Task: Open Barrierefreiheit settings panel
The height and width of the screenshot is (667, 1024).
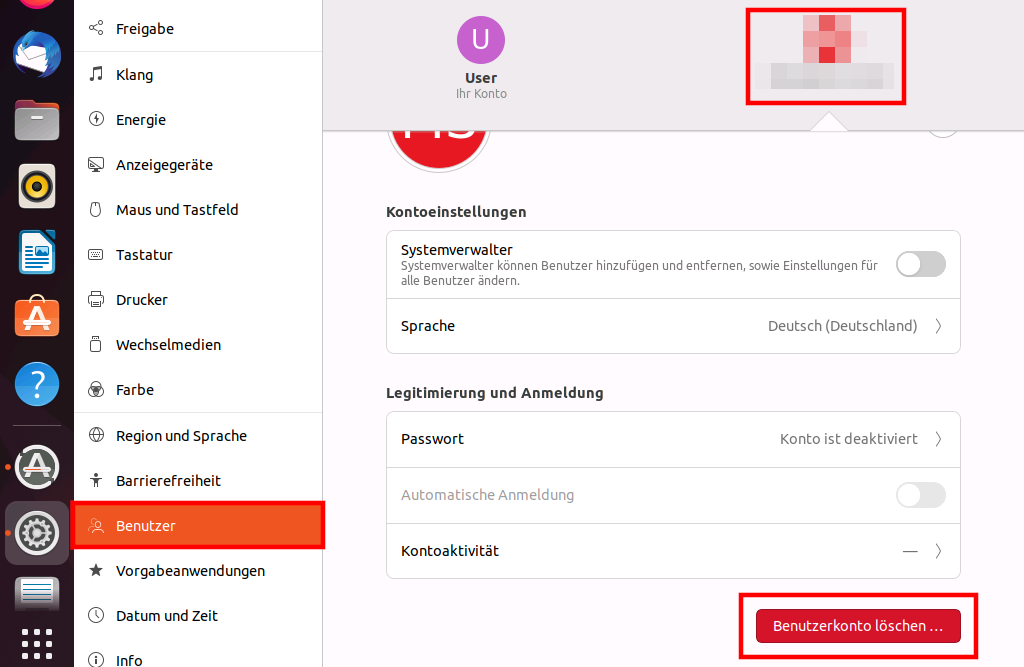Action: point(168,481)
